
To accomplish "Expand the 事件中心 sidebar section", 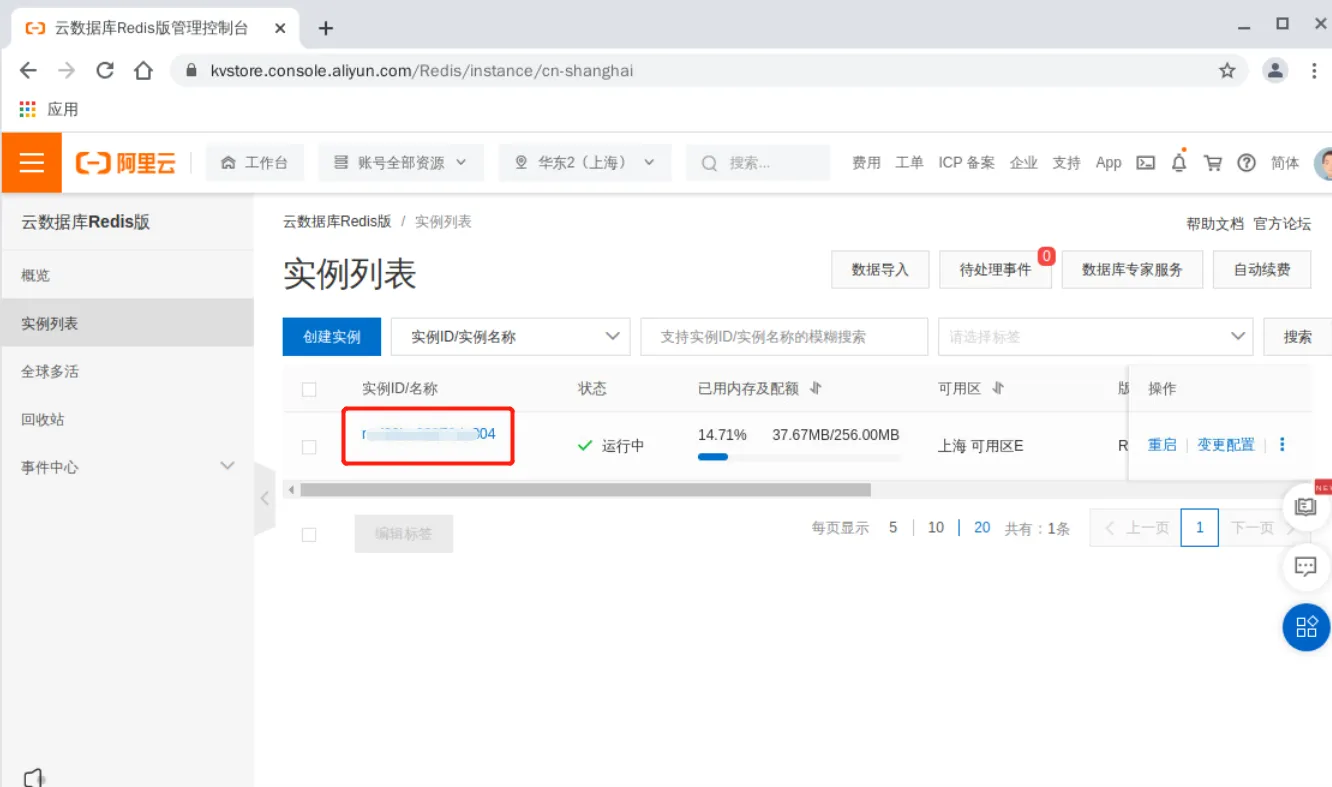I will [x=127, y=467].
